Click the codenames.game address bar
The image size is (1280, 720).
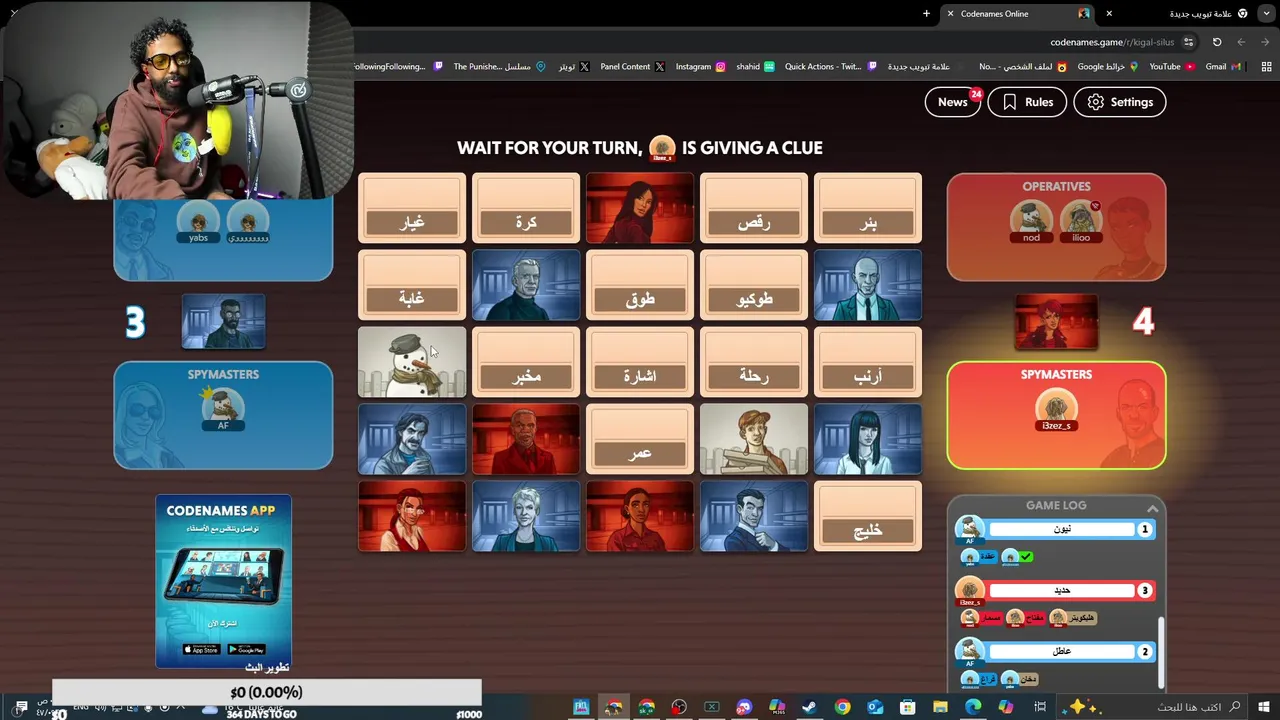[1112, 42]
